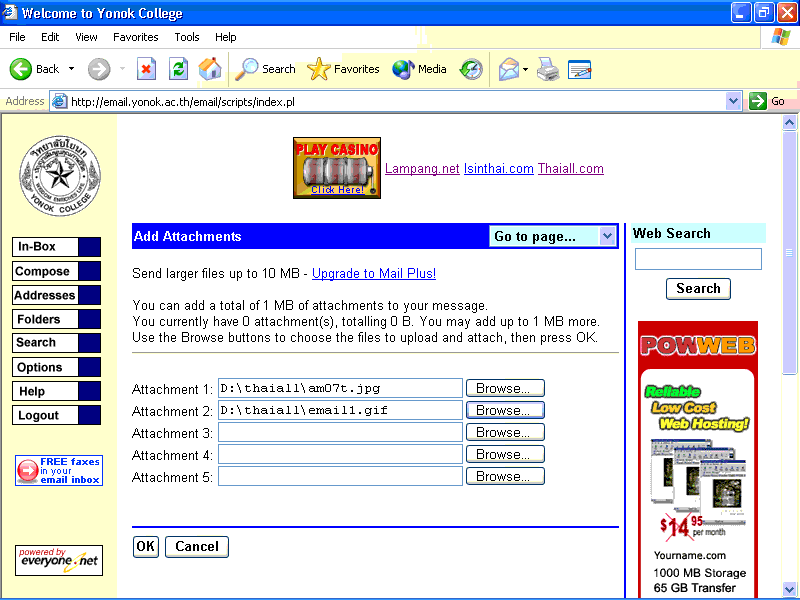This screenshot has height=600, width=800.
Task: Open the History toolbar icon
Action: coord(471,69)
